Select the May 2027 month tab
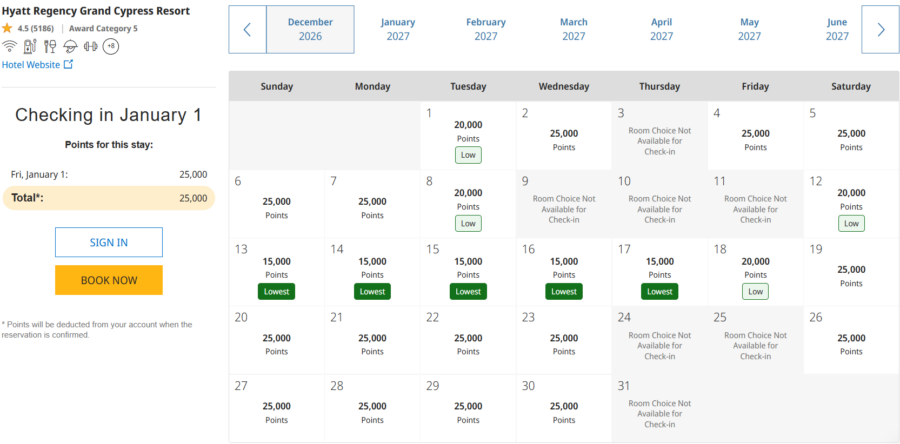Image resolution: width=900 pixels, height=444 pixels. coord(749,30)
